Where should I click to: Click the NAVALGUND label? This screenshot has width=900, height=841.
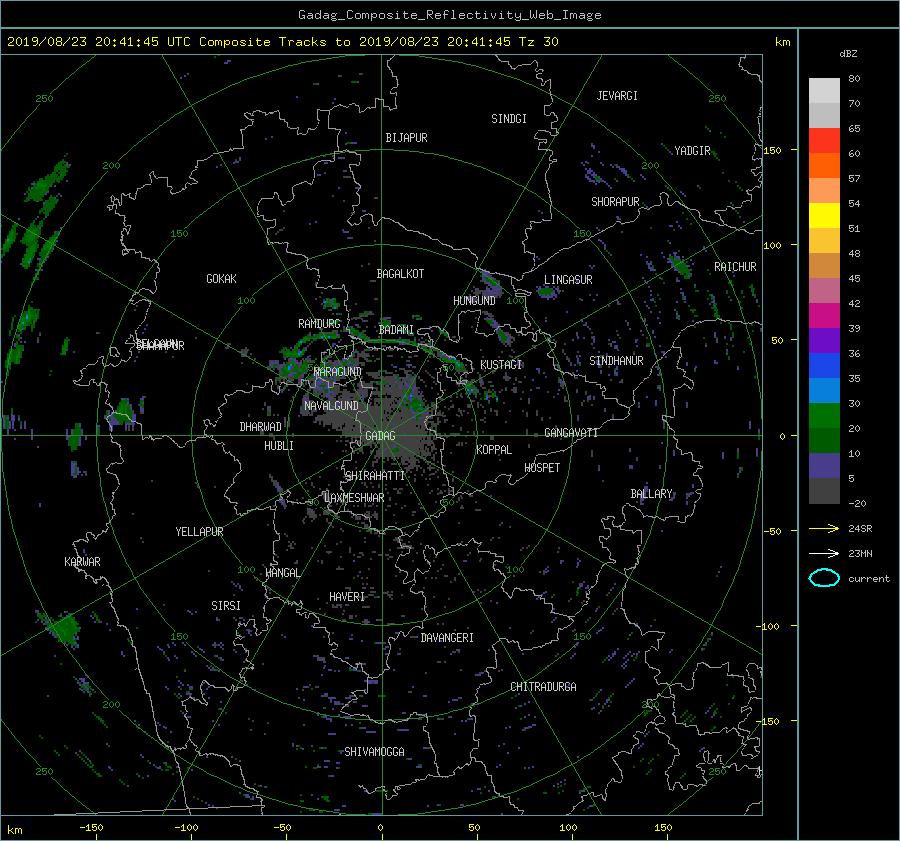(331, 406)
